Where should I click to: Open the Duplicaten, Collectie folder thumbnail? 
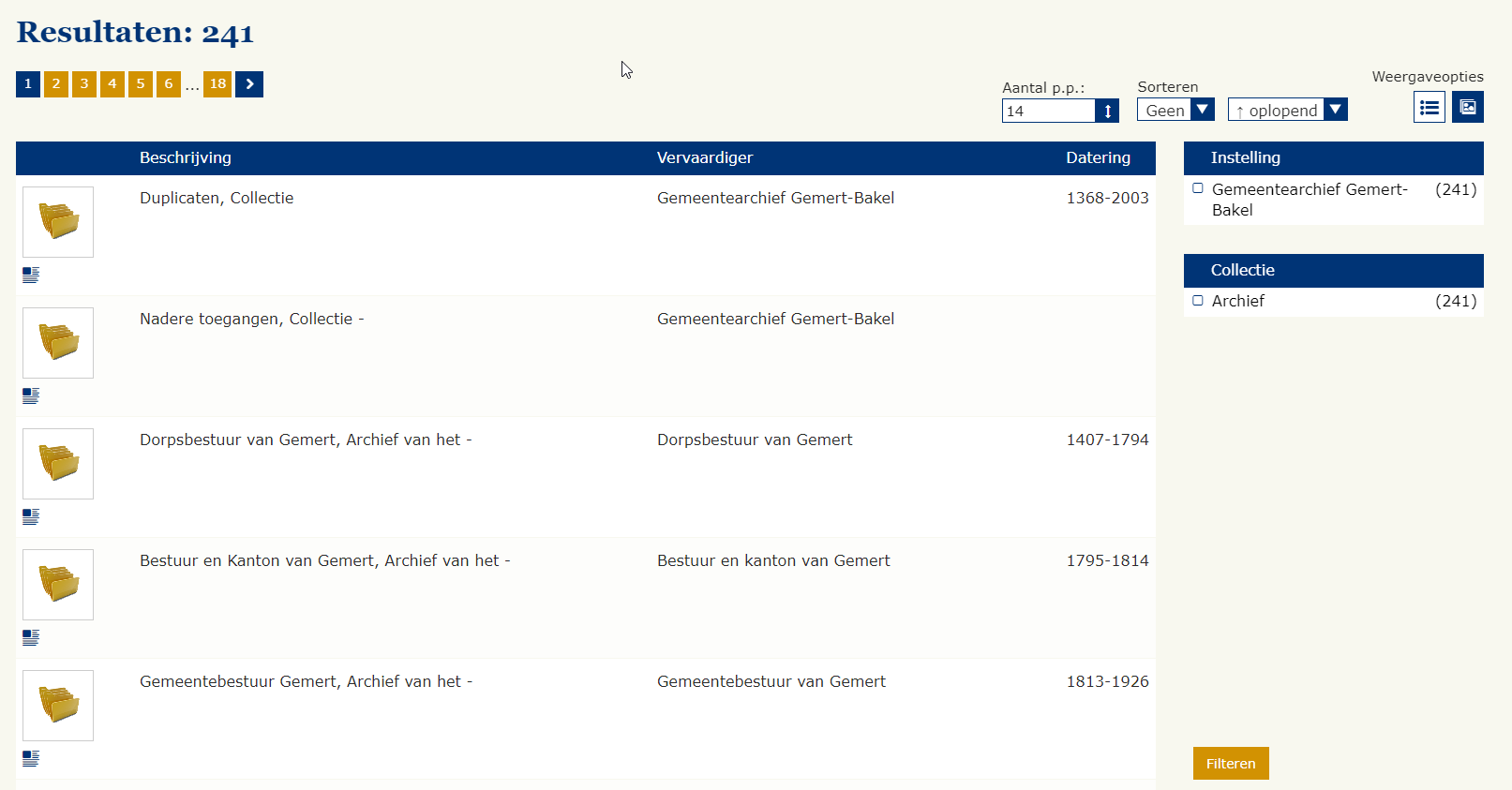click(58, 222)
